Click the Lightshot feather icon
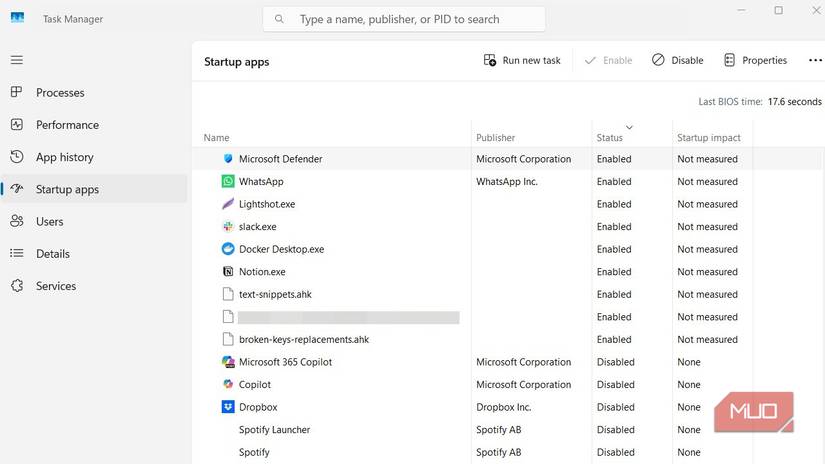 pos(228,204)
